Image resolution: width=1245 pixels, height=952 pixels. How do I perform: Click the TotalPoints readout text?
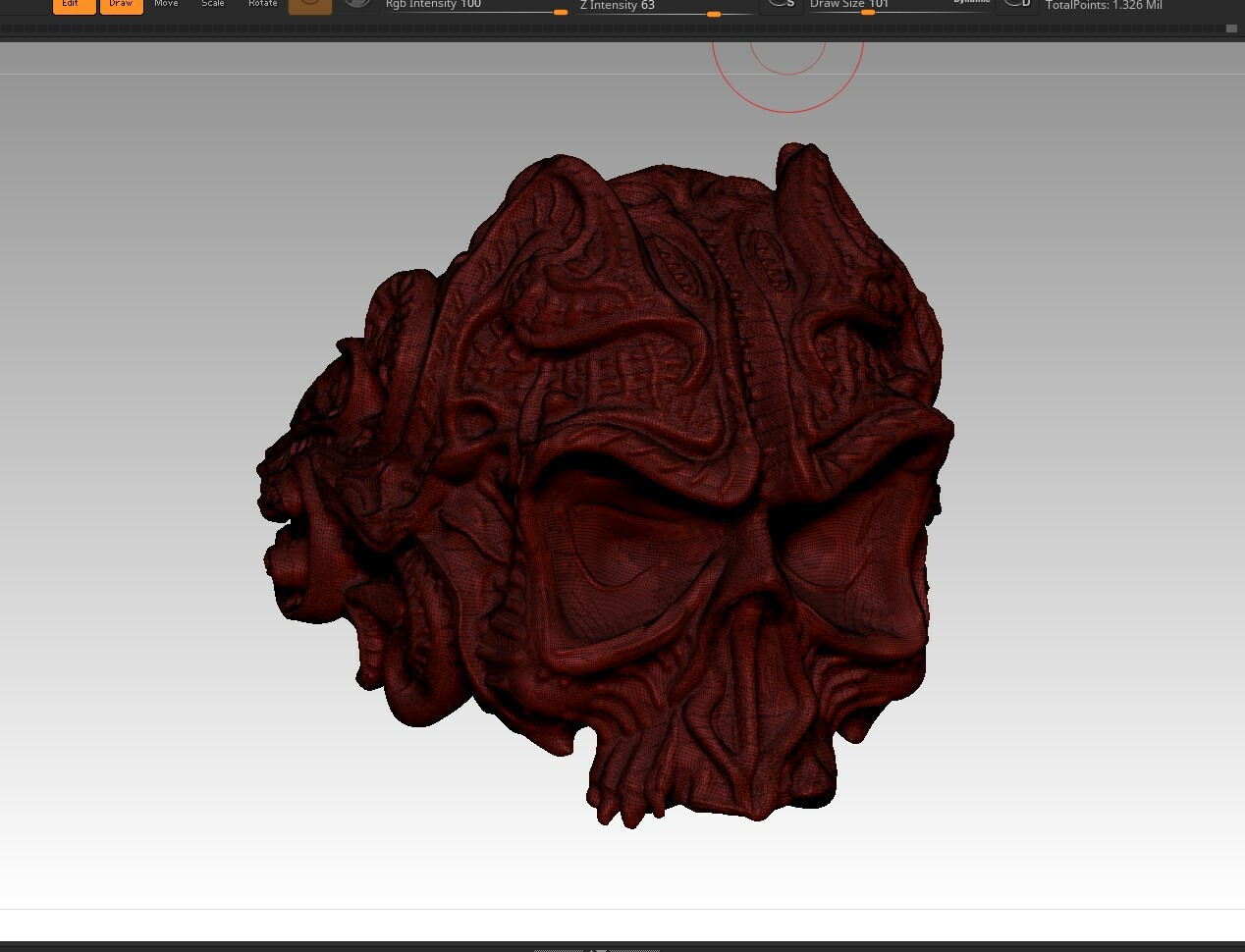(1104, 6)
